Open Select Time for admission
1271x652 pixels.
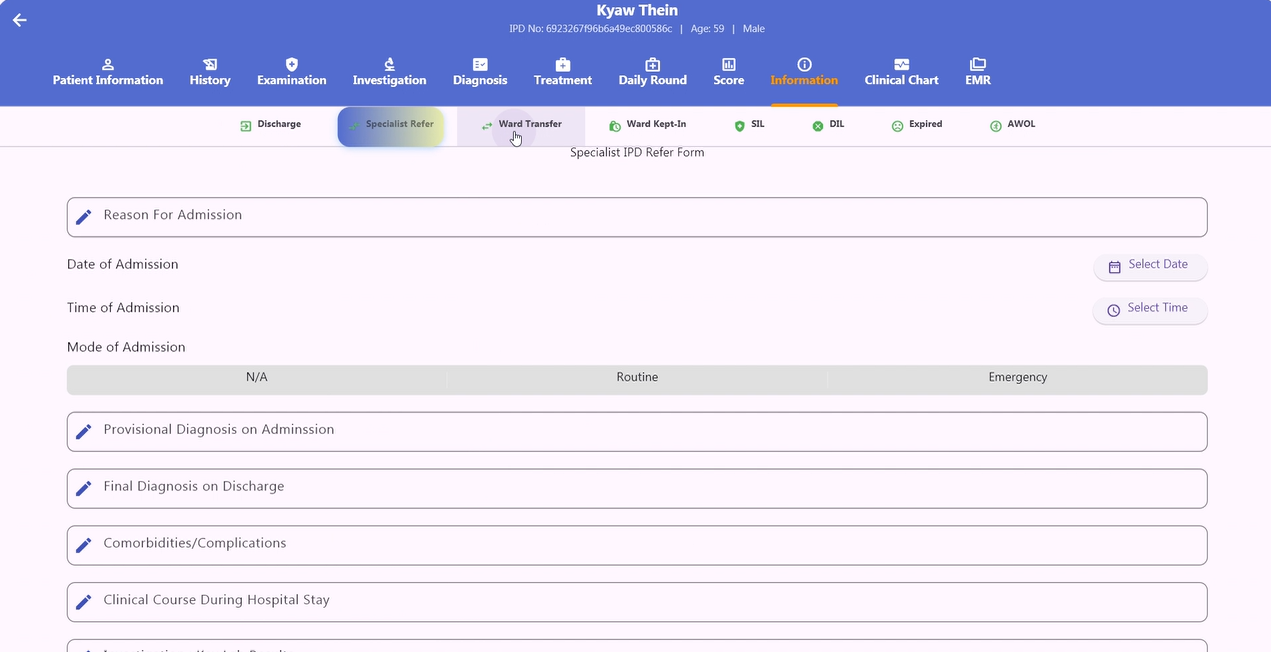point(1150,310)
